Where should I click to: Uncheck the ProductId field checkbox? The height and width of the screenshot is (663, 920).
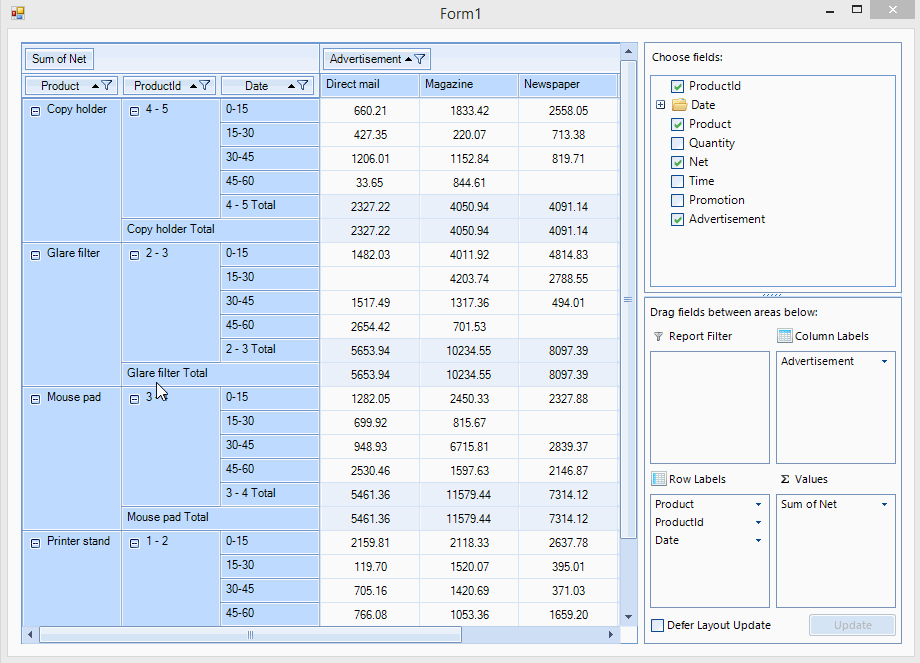pyautogui.click(x=678, y=86)
